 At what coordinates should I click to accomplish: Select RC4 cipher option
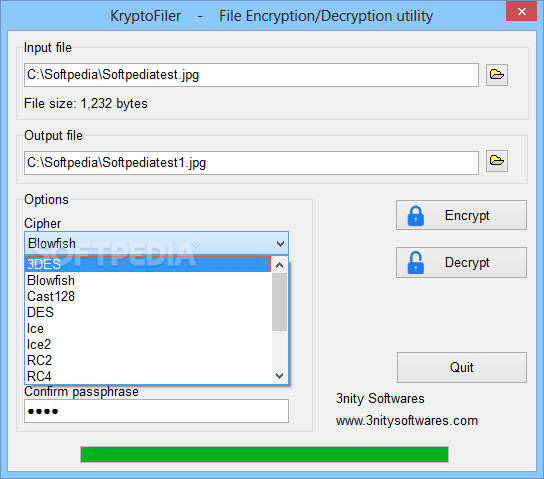tap(148, 376)
